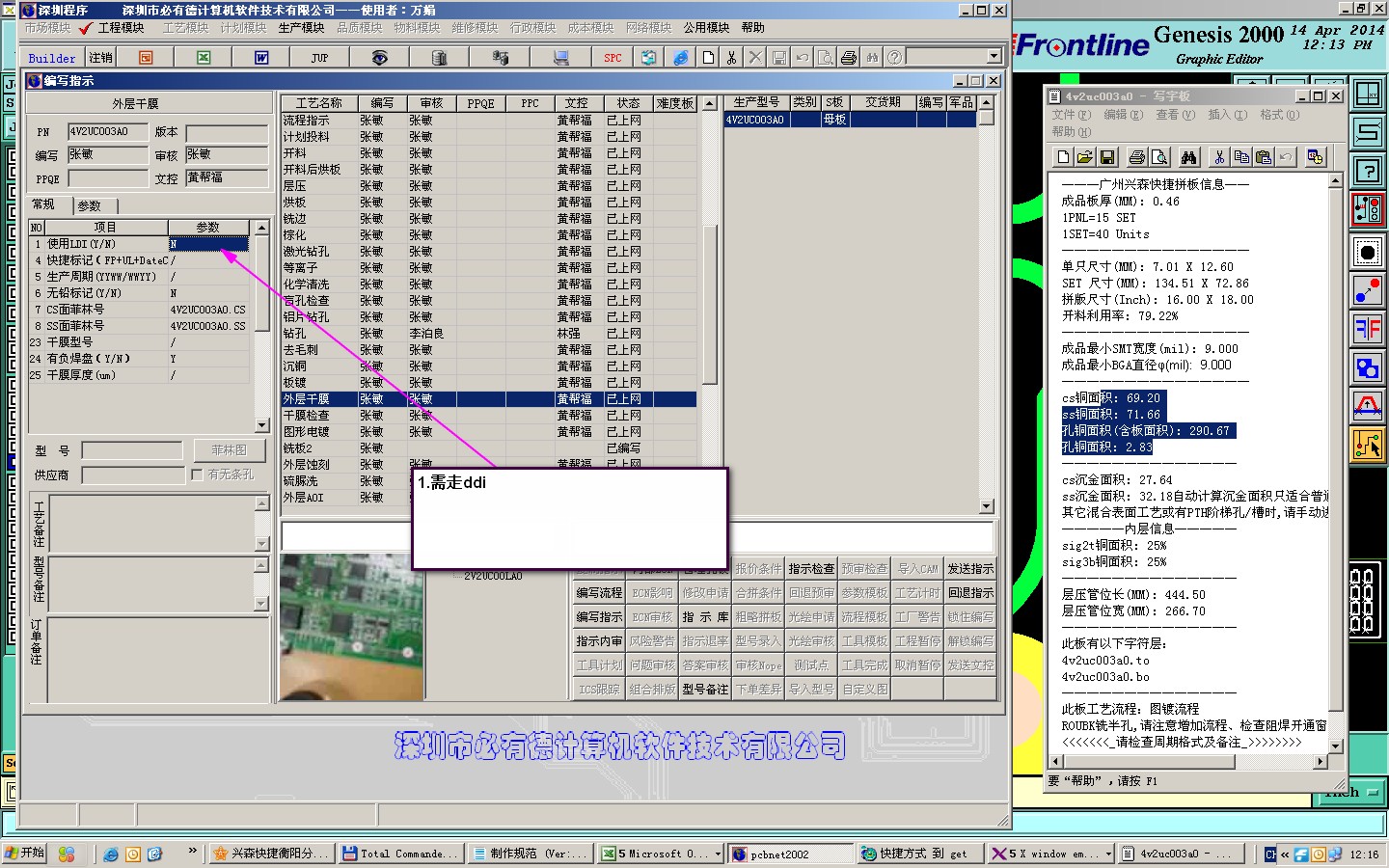Select the 7 CS面菲林号 parameter row
This screenshot has width=1389, height=868.
pos(141,310)
